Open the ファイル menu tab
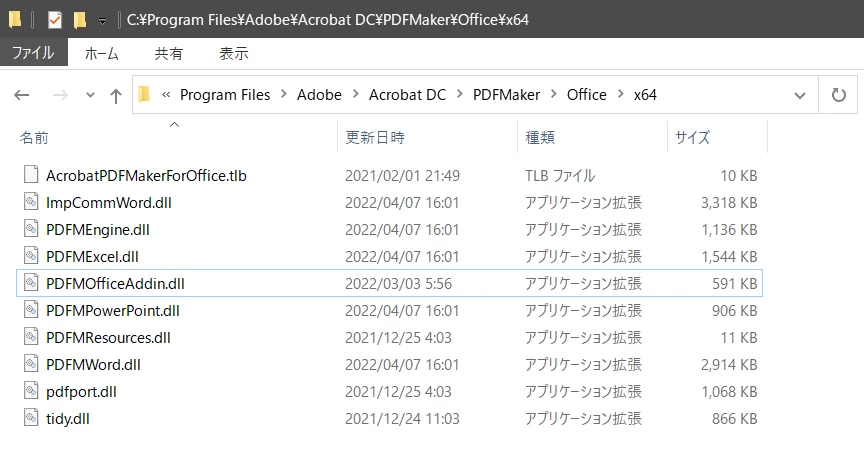 34,53
